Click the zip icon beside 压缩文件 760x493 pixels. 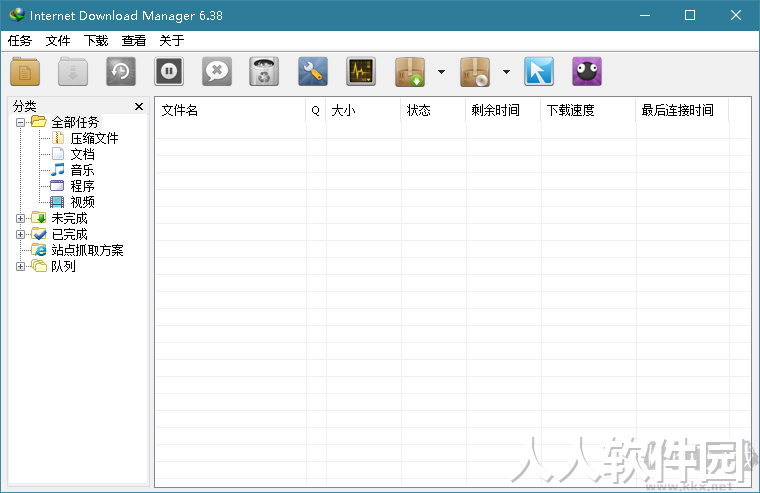(58, 138)
